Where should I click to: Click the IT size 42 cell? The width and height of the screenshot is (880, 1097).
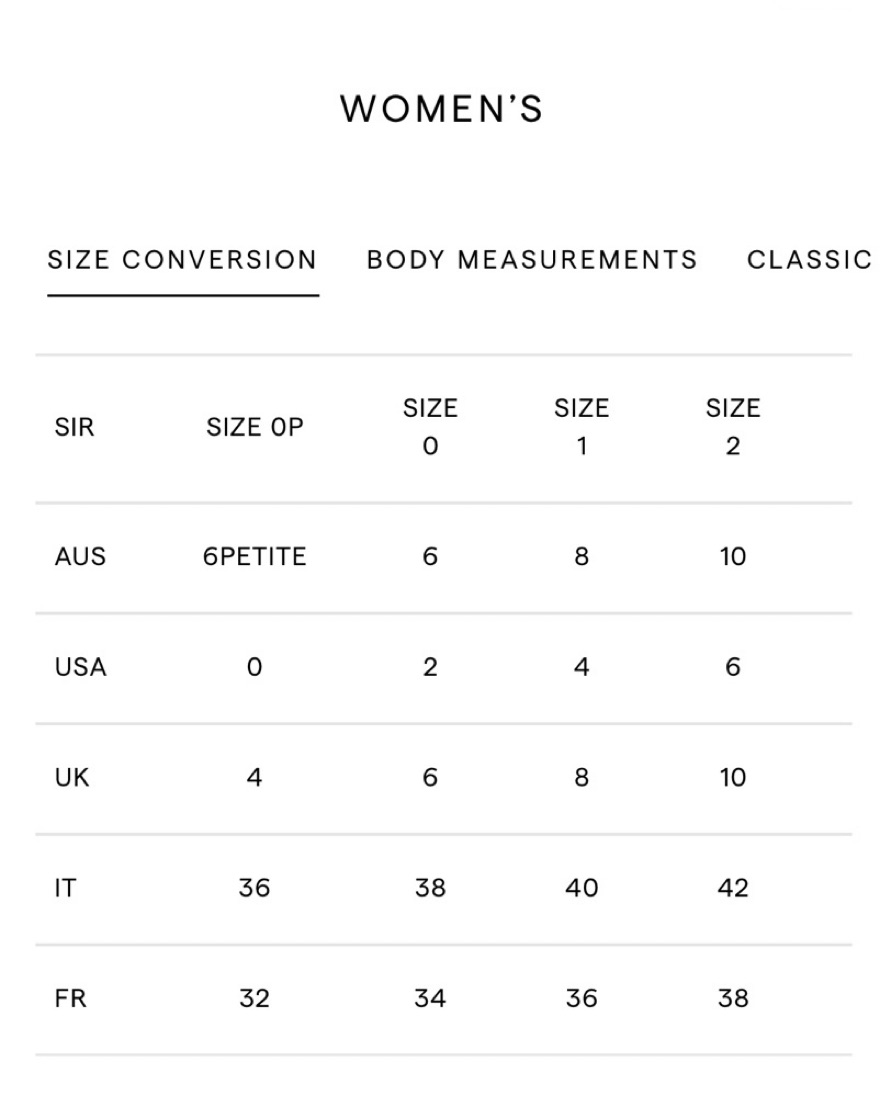coord(732,889)
